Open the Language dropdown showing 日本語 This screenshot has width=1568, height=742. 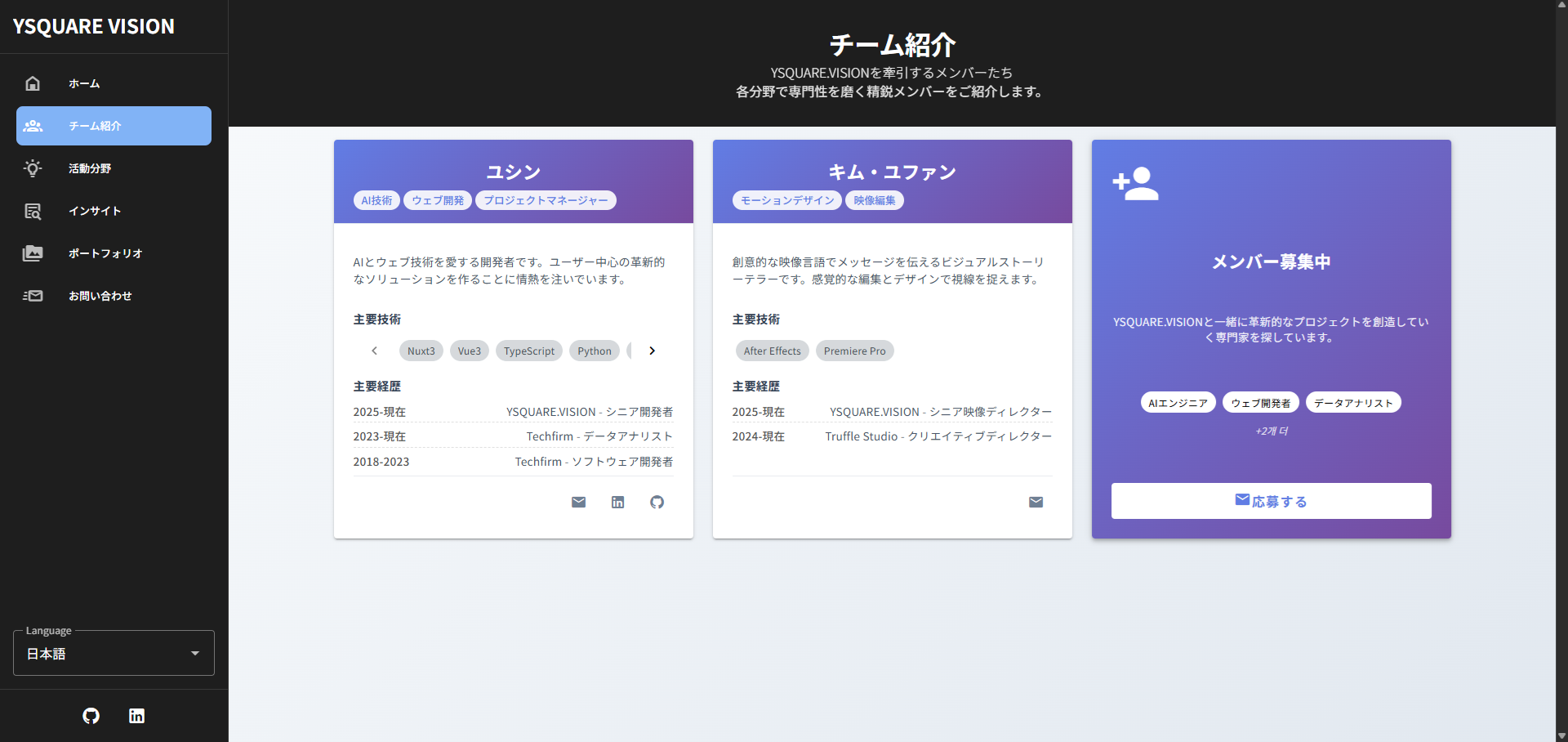point(114,653)
